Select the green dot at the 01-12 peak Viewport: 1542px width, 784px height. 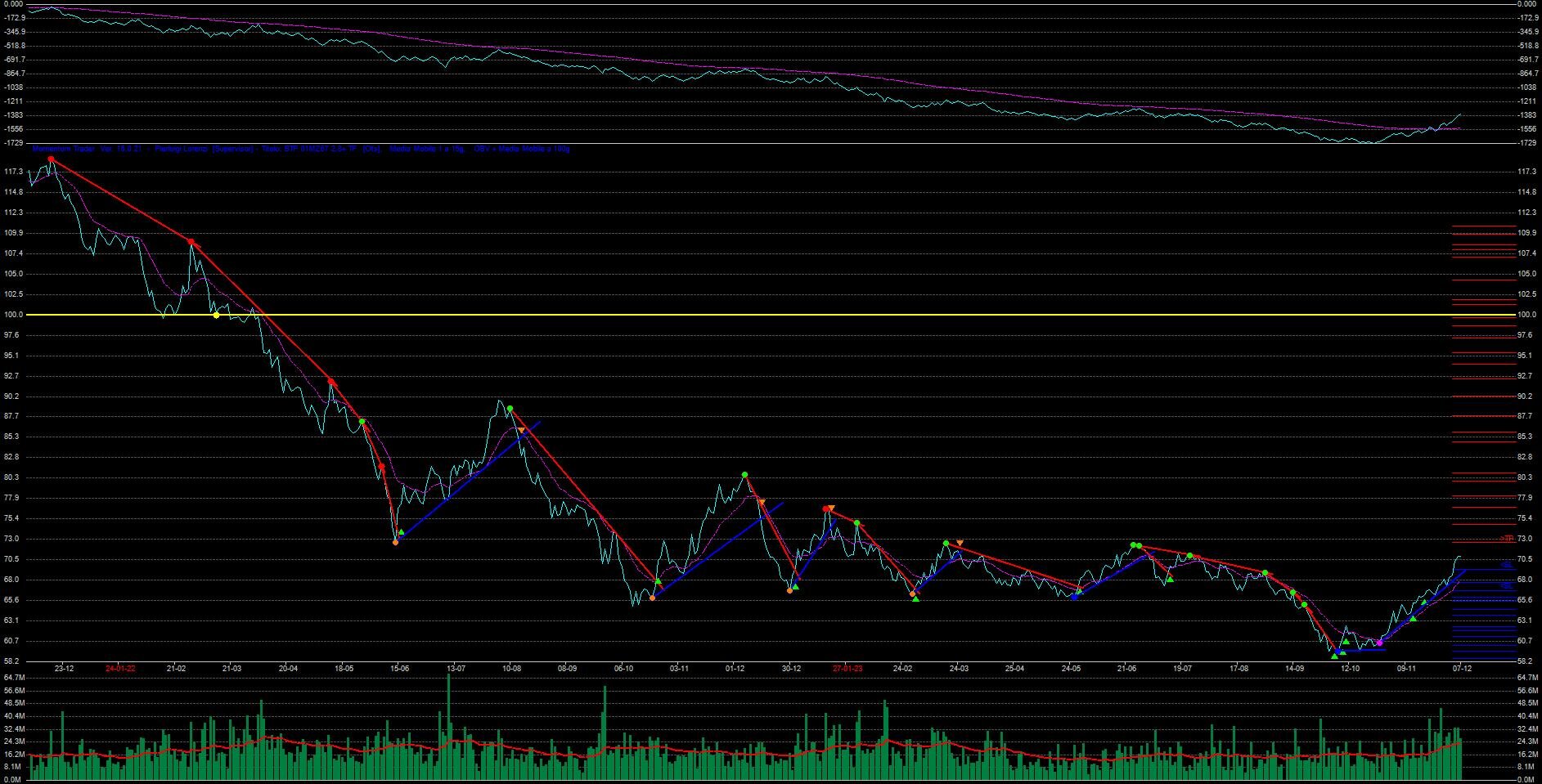pos(744,474)
